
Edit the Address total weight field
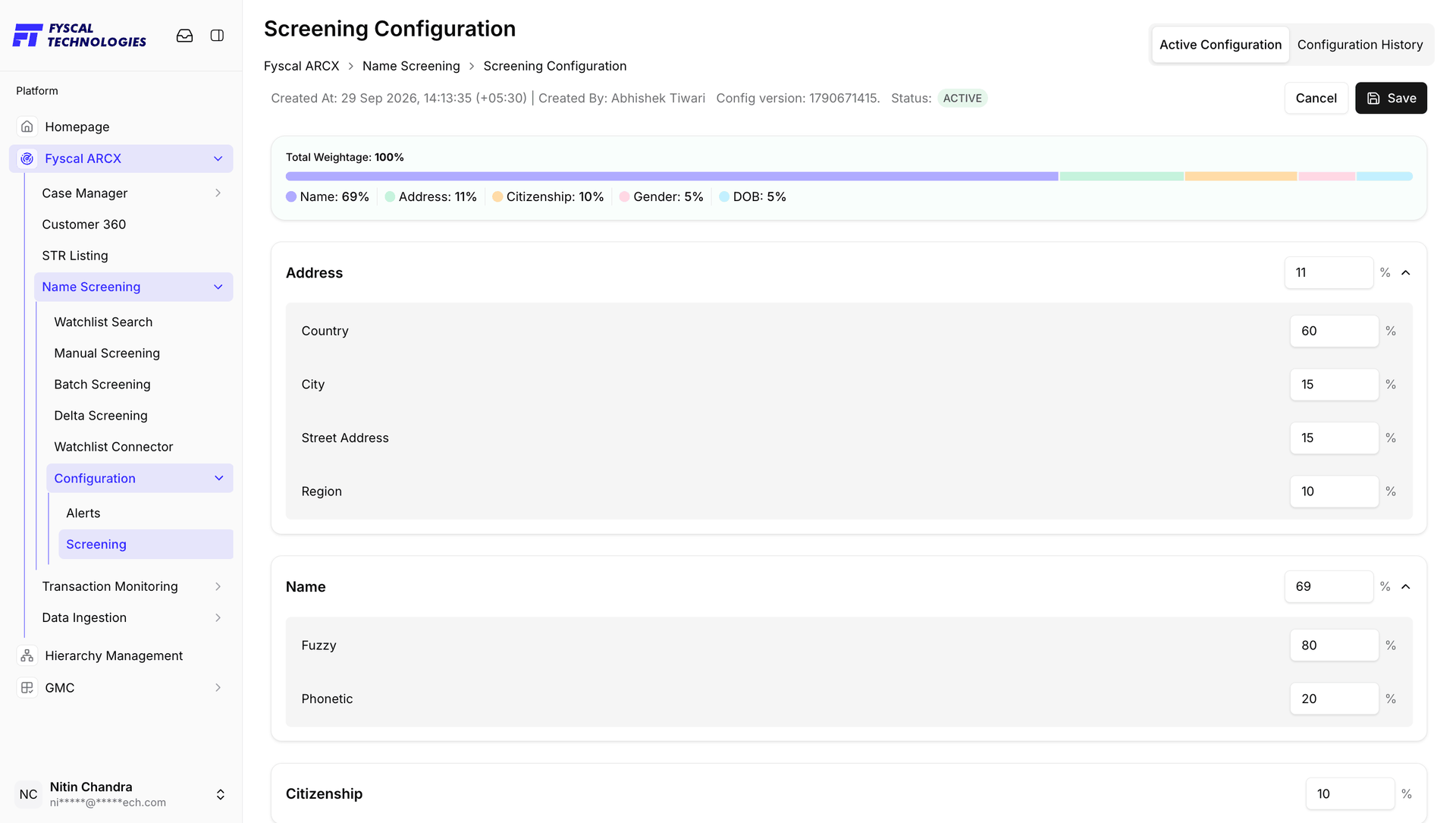click(1329, 272)
